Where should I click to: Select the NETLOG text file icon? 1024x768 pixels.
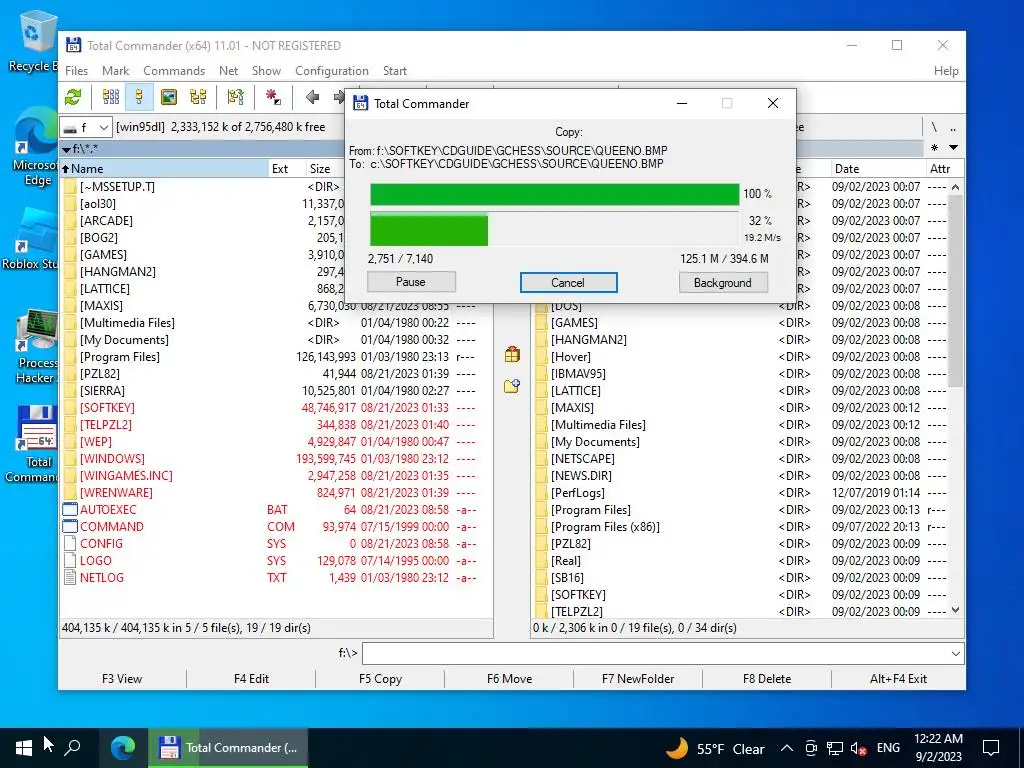click(70, 577)
